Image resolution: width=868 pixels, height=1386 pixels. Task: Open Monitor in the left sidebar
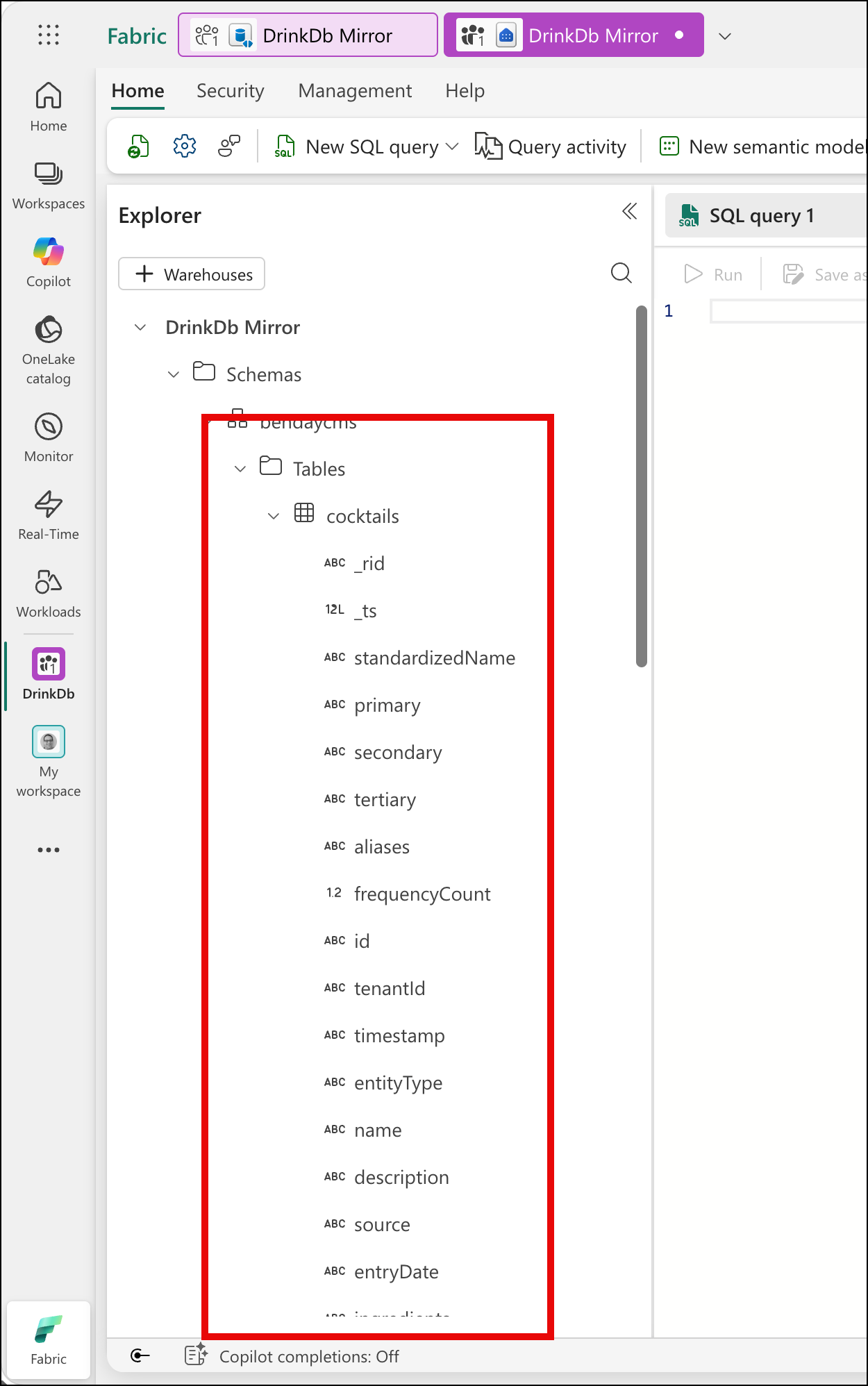point(49,437)
